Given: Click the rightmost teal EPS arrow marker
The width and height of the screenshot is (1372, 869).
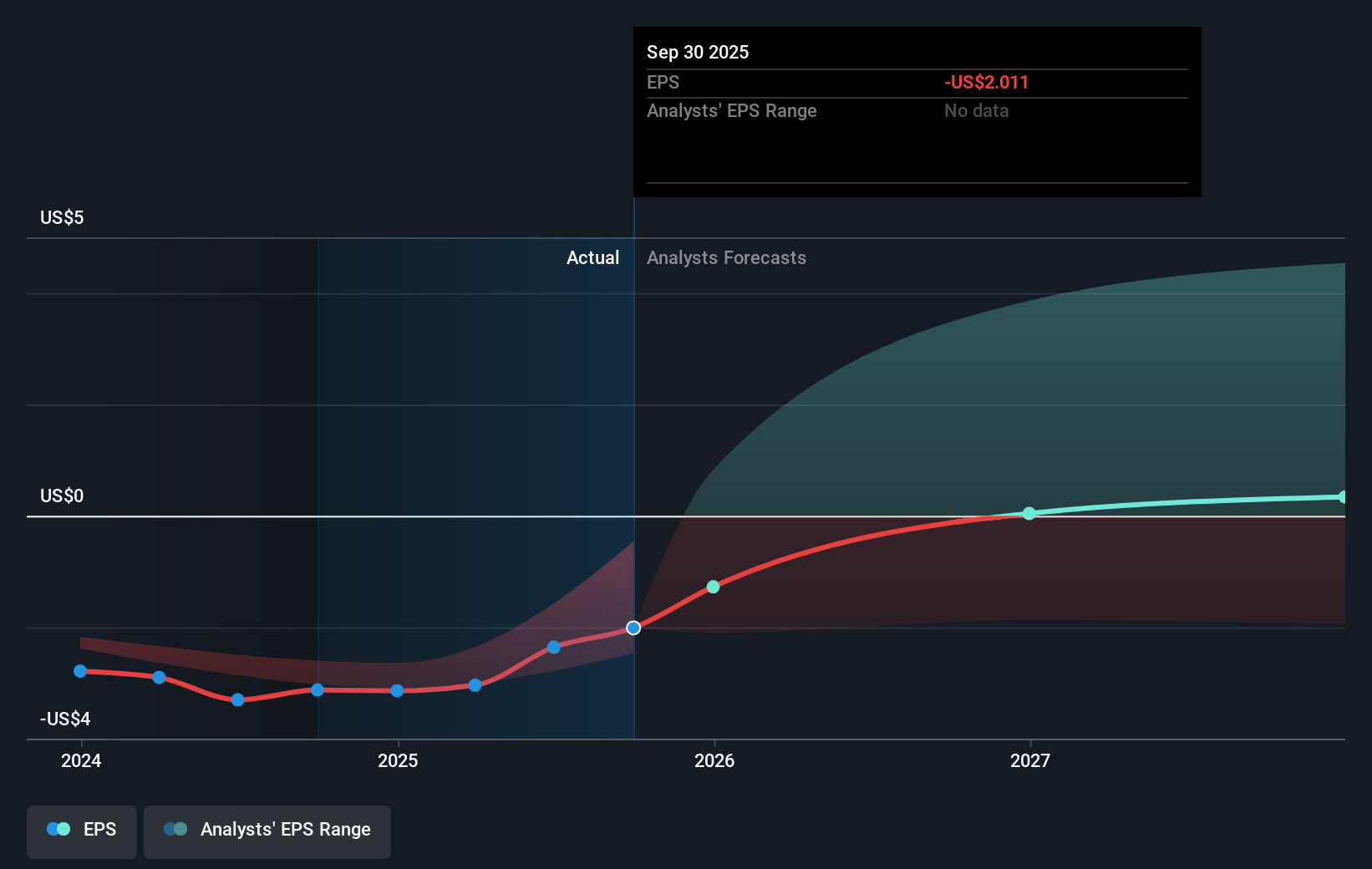Looking at the screenshot, I should 1342,497.
